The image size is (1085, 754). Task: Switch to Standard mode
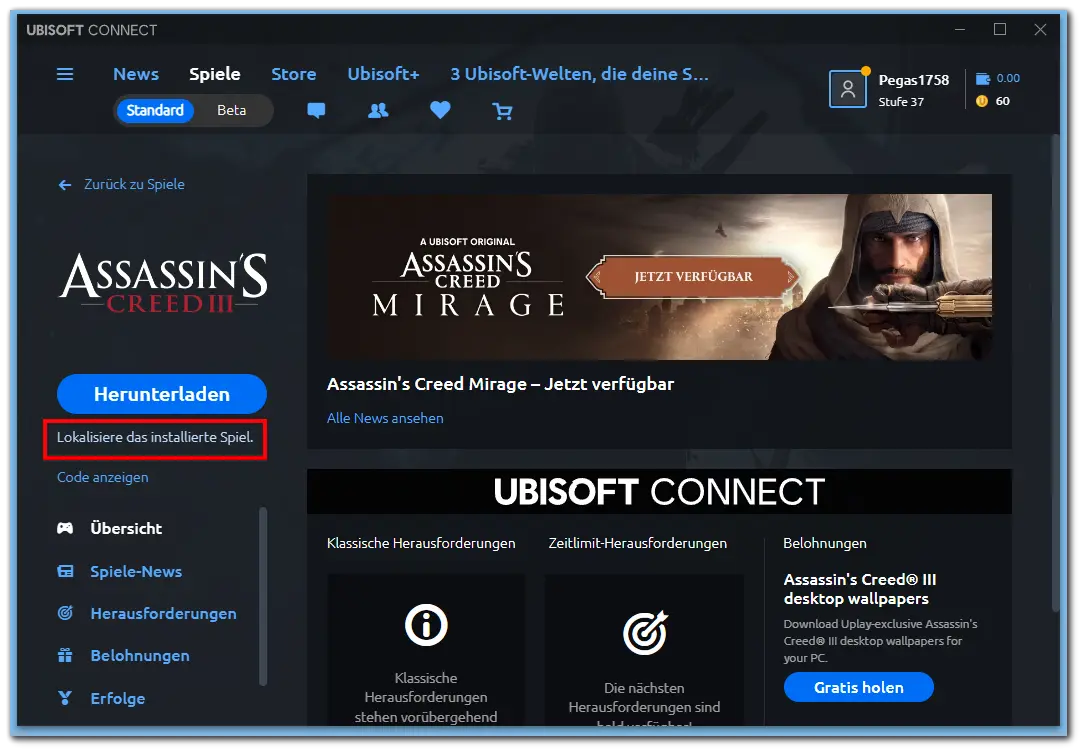point(155,111)
